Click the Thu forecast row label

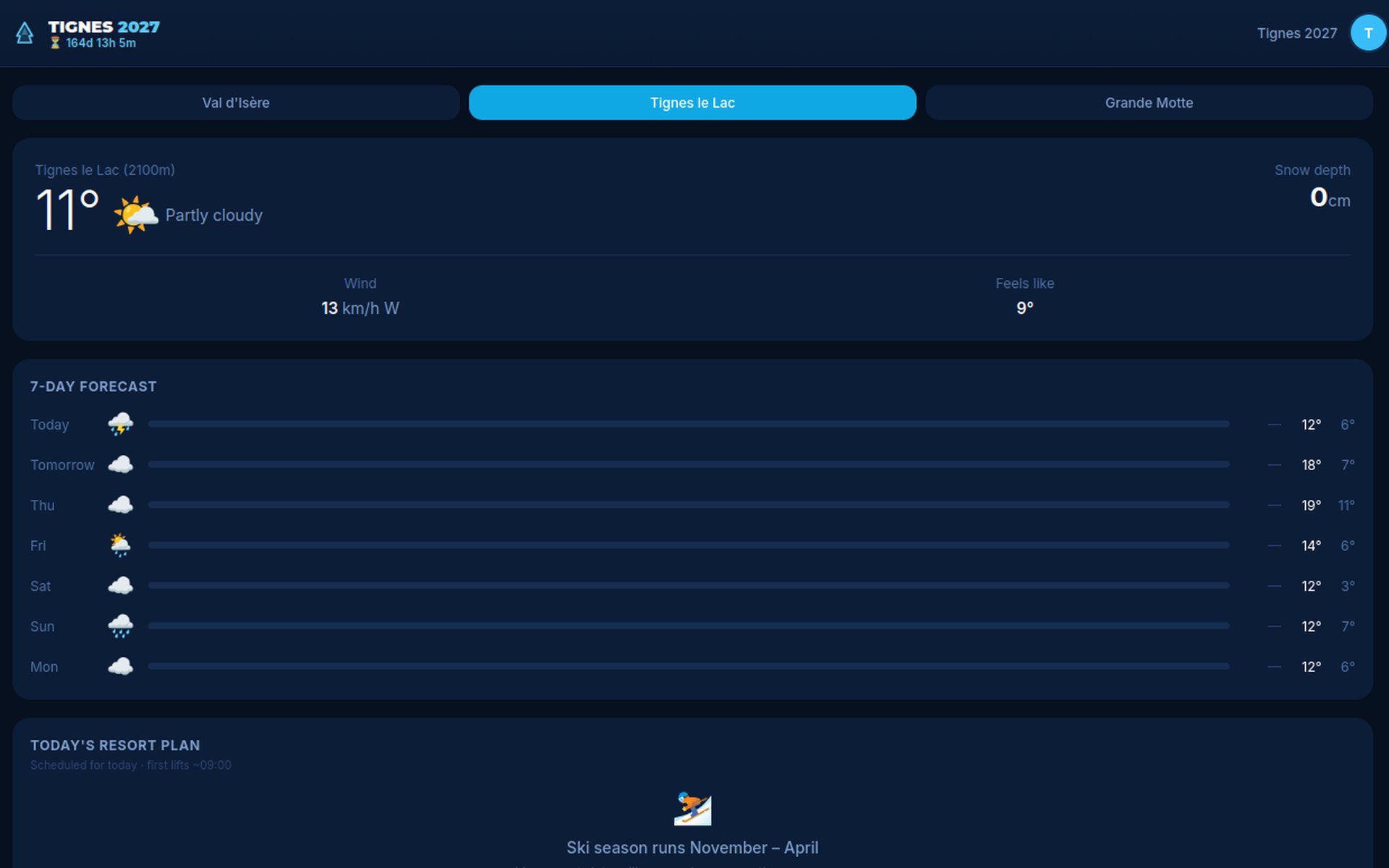coord(43,506)
